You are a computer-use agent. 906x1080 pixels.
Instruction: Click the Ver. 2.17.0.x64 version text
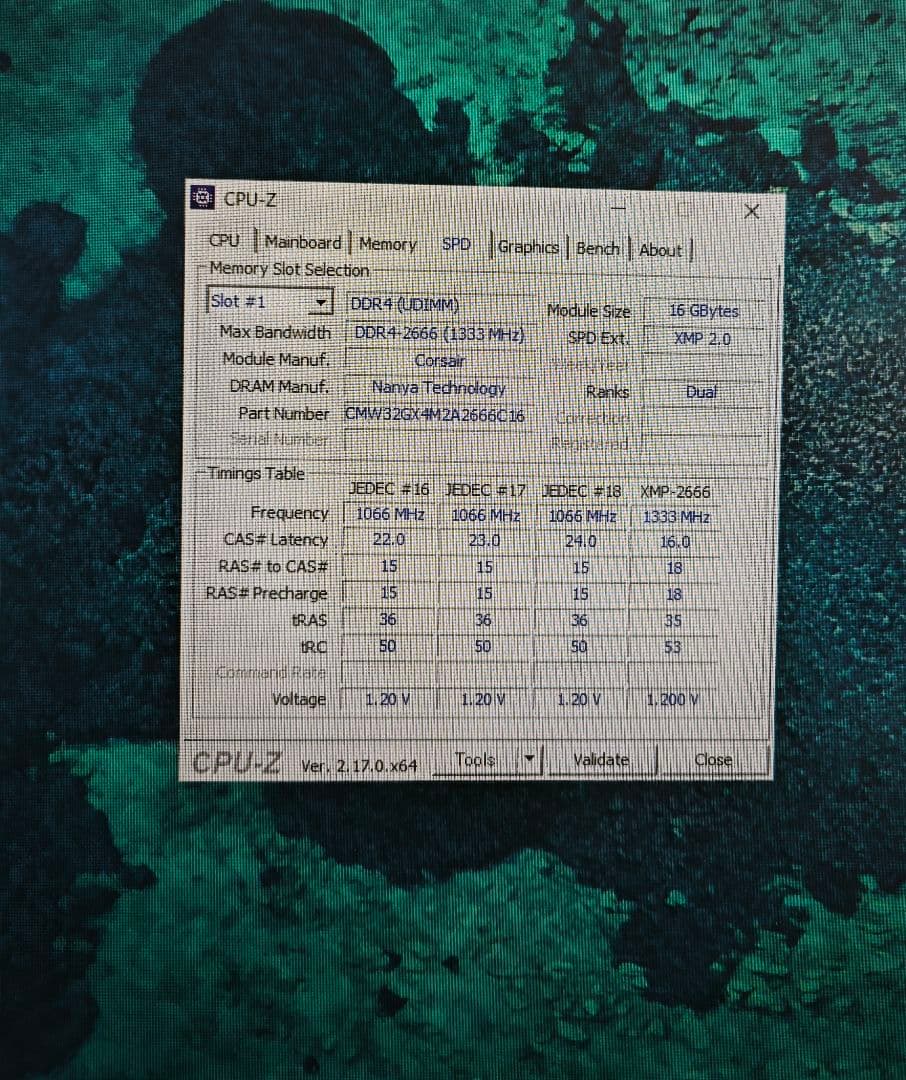point(359,765)
